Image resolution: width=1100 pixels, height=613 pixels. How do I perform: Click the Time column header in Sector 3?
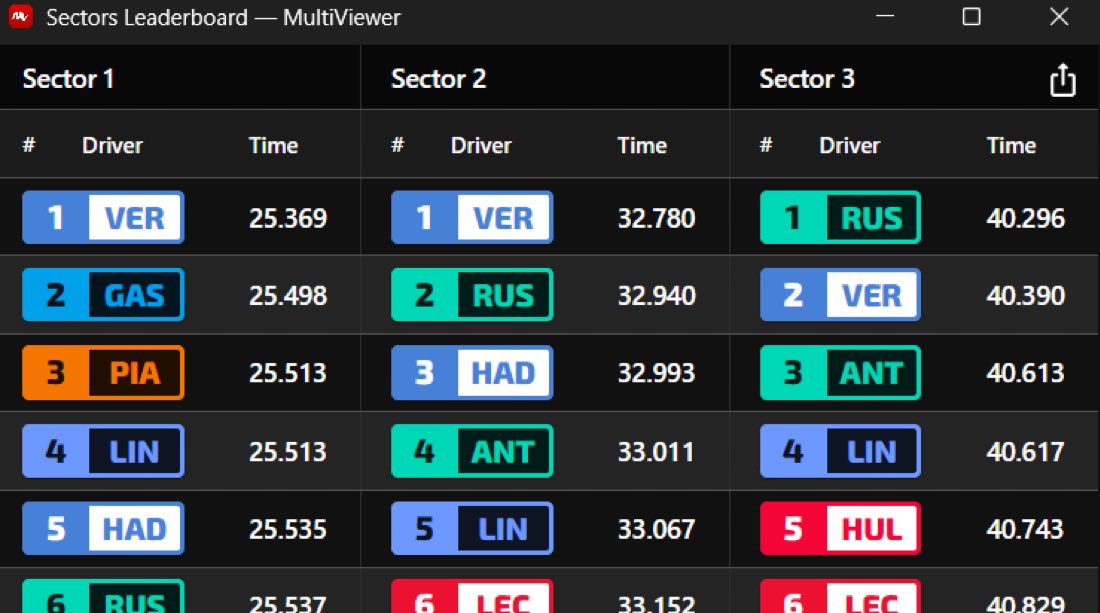point(1011,145)
